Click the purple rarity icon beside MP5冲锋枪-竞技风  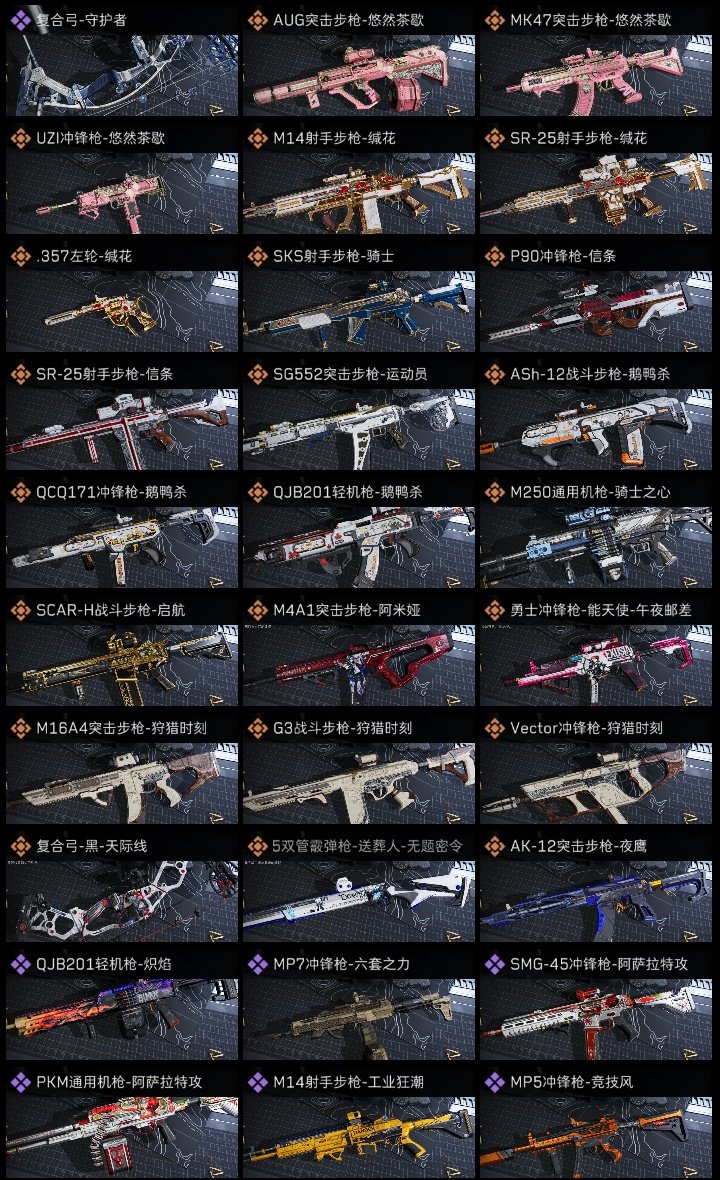point(494,1082)
